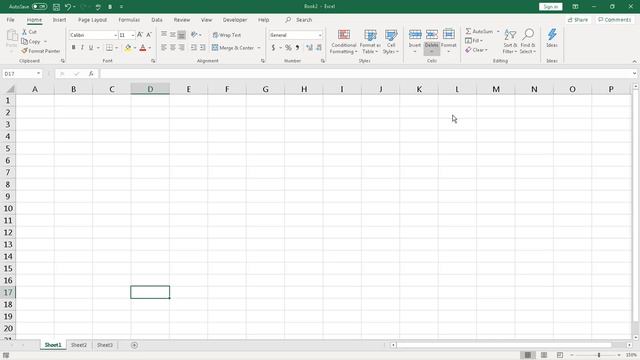
Task: Click the Sign in button
Action: (551, 7)
